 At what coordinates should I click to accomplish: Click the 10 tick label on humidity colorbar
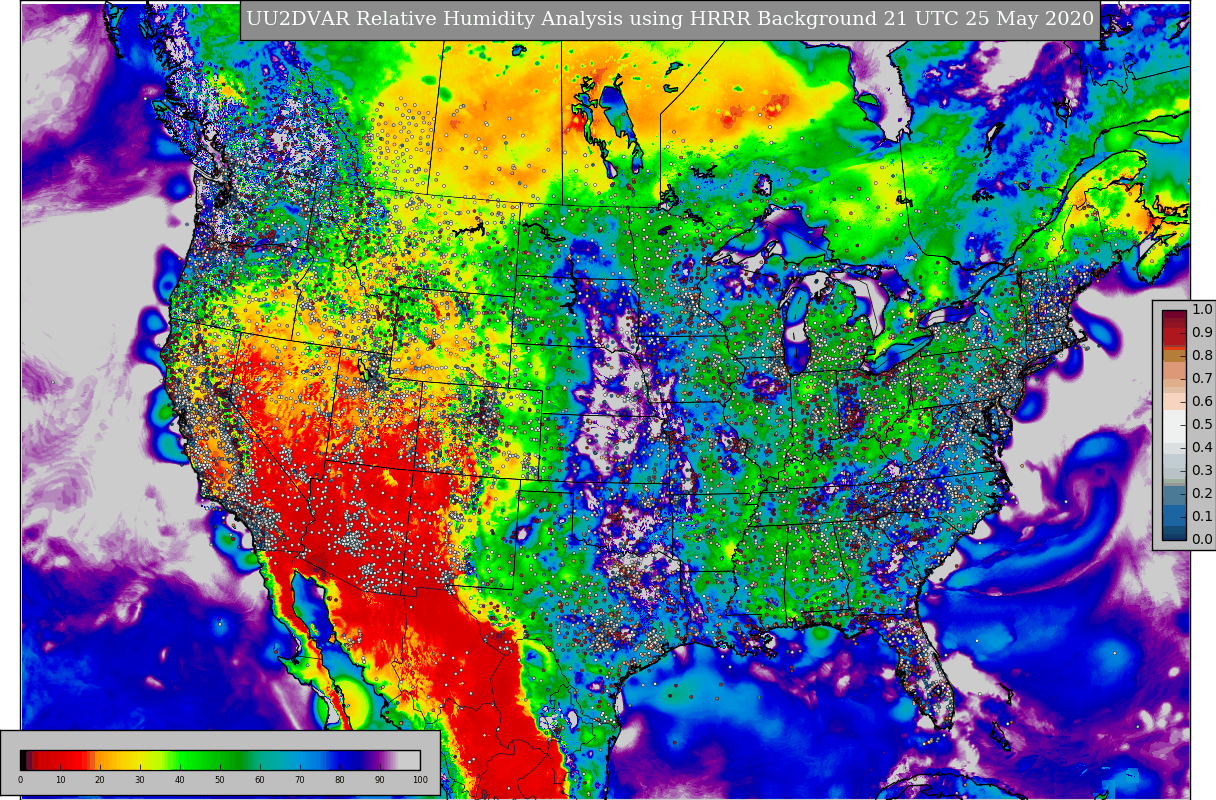click(x=60, y=779)
